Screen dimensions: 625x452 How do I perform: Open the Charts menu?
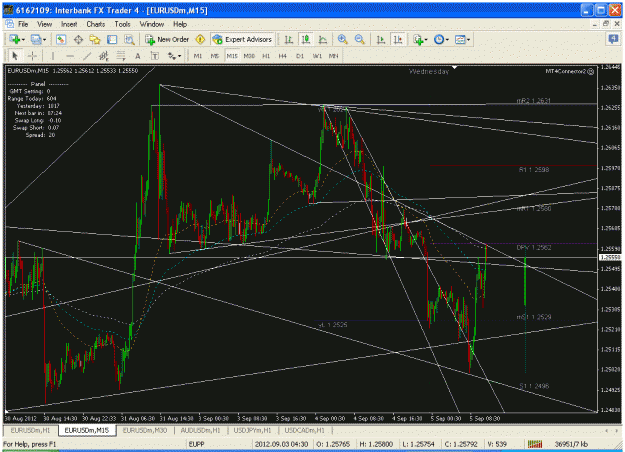tap(96, 24)
